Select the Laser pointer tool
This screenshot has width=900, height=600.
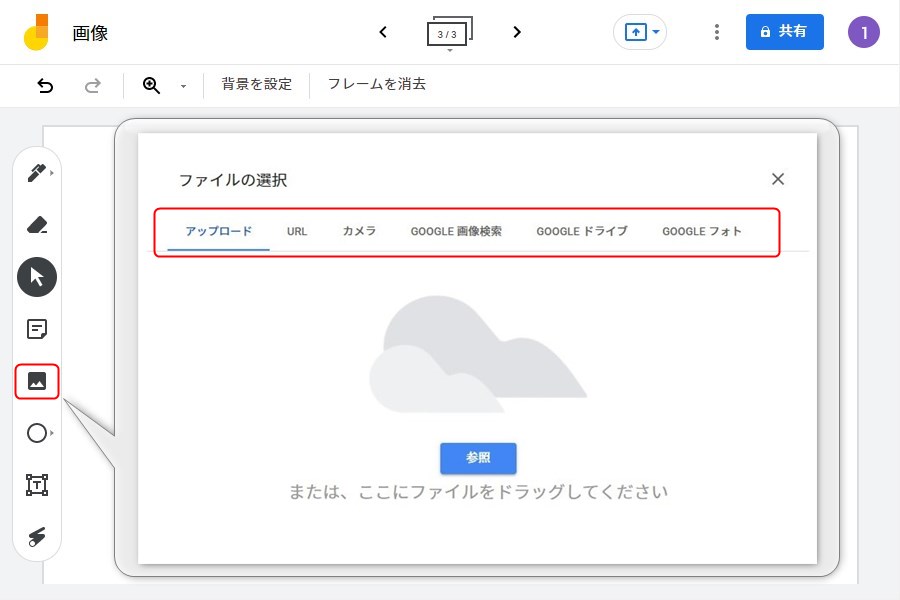[37, 536]
